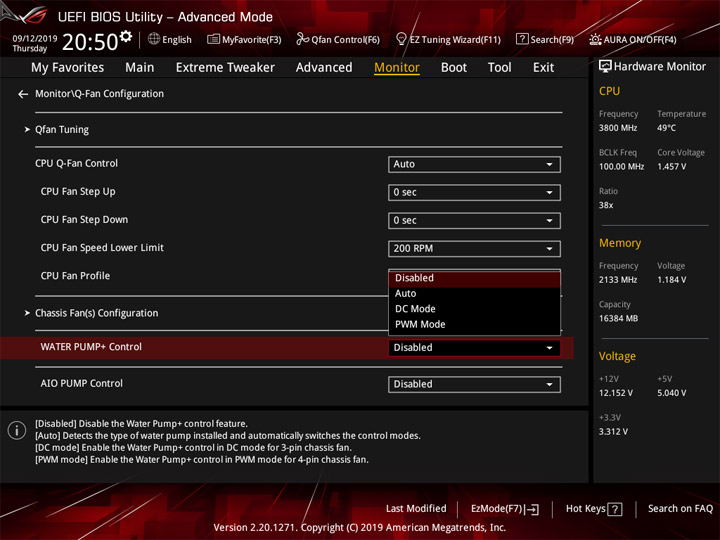
Task: Open Search(F9) question mark icon
Action: (522, 39)
